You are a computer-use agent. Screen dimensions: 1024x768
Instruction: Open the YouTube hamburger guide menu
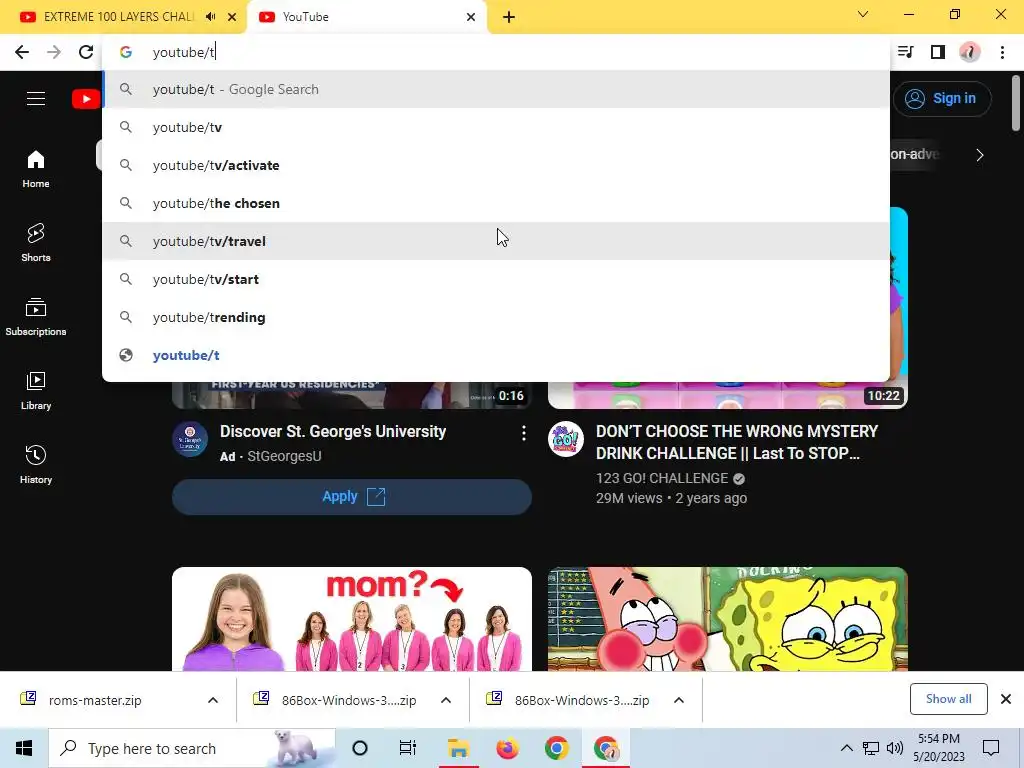click(36, 99)
